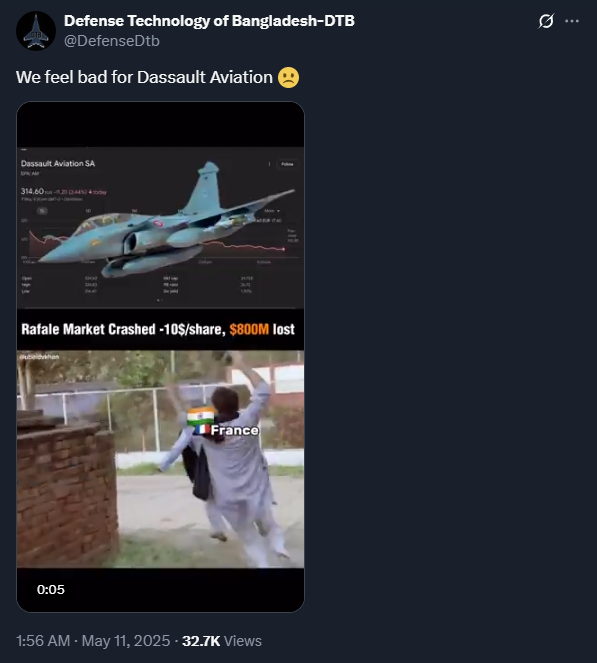This screenshot has width=597, height=663.
Task: Open the DefenseDtb profile avatar
Action: pyautogui.click(x=36, y=31)
